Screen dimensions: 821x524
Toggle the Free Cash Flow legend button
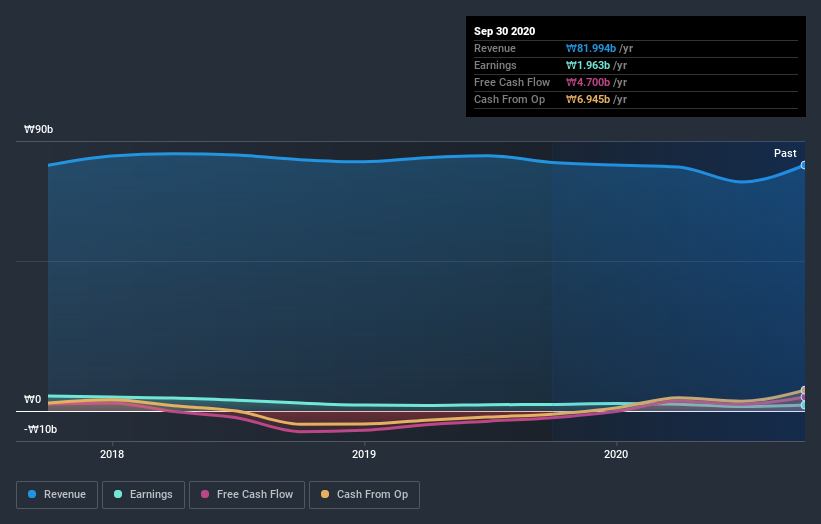(247, 495)
